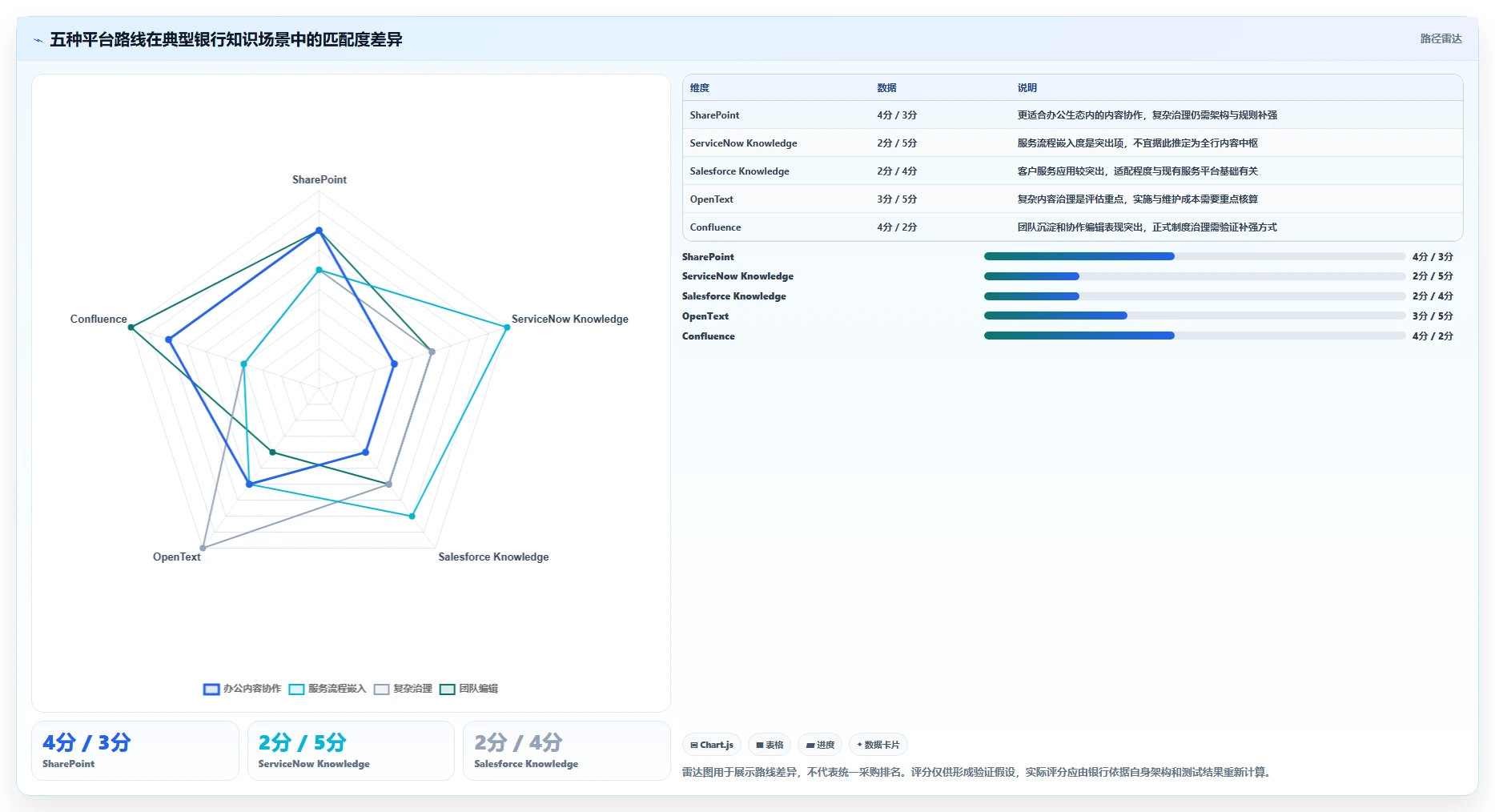Click the cyan radar point on ServiceNow axis

pyautogui.click(x=507, y=328)
